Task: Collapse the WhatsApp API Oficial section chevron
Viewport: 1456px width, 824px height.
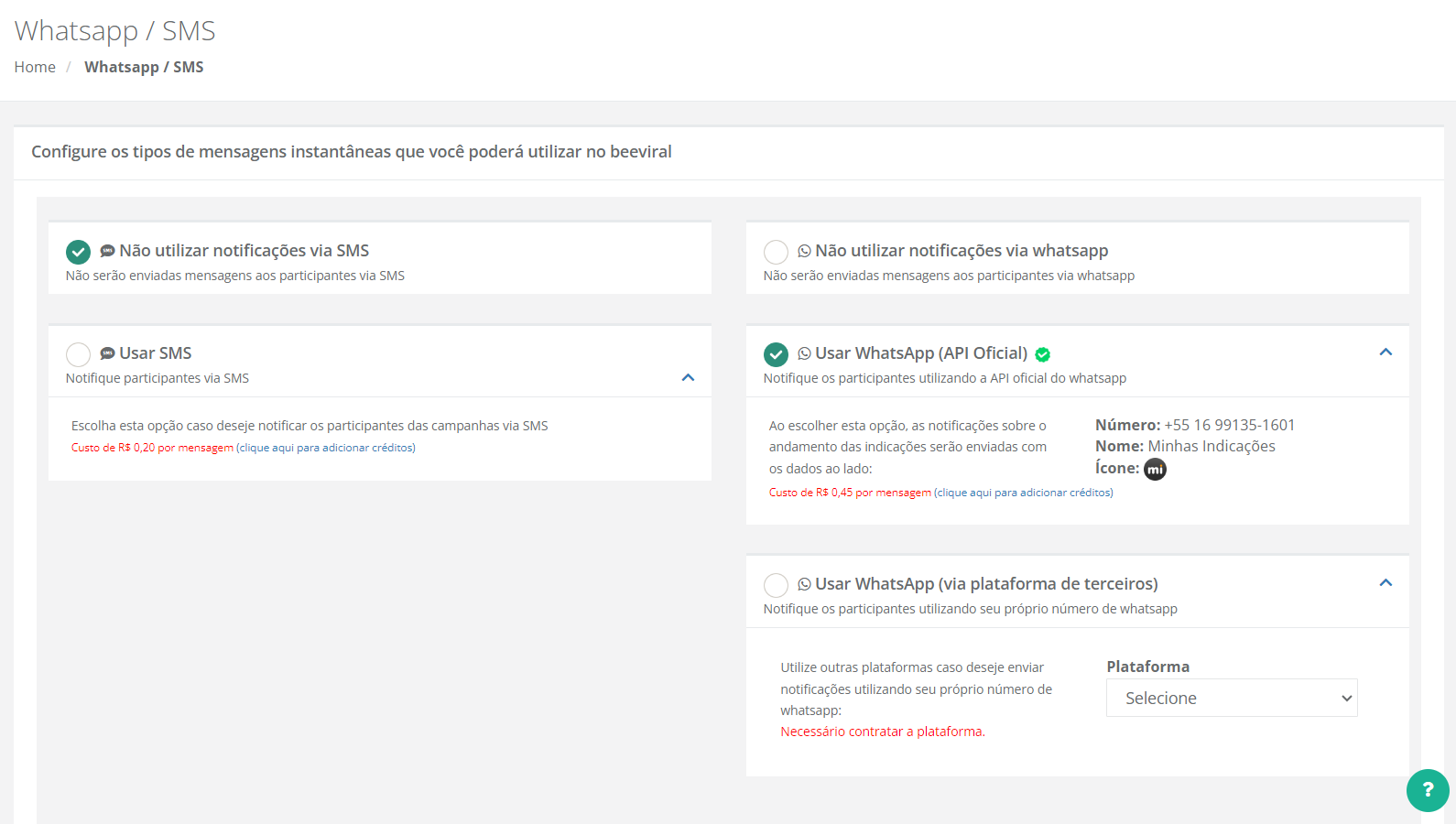Action: 1385,352
